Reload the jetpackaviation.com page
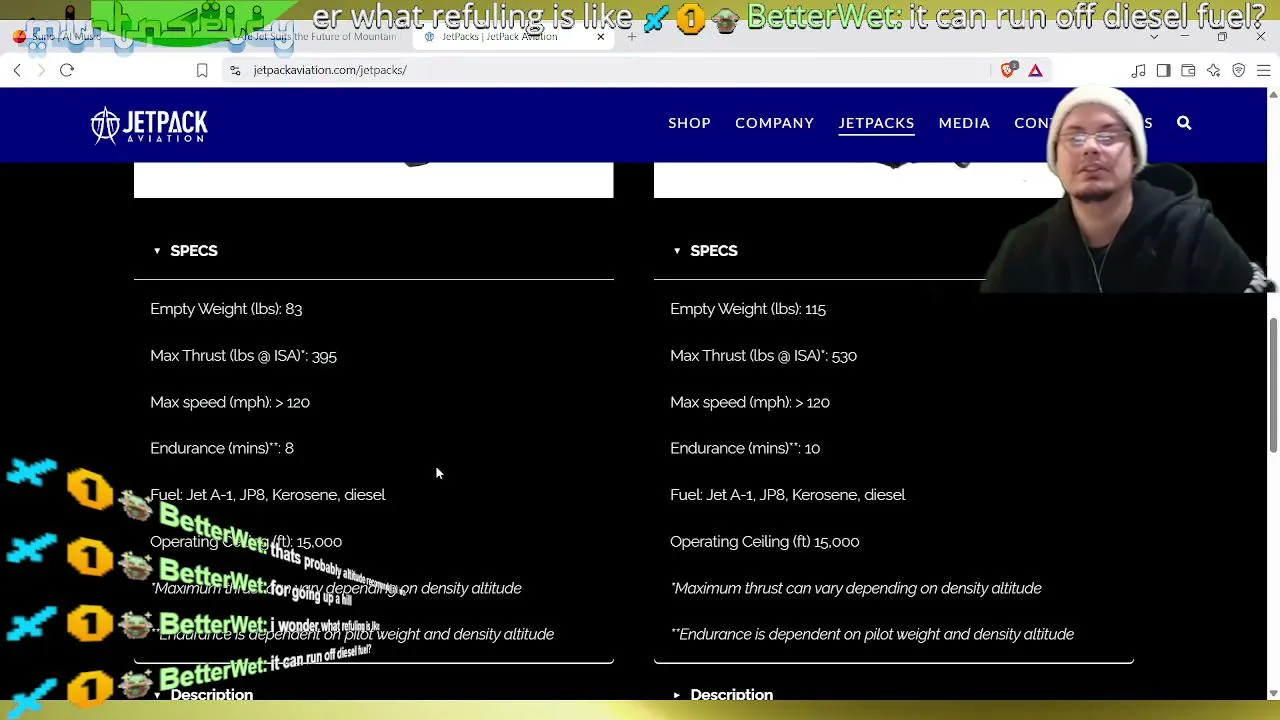 tap(67, 70)
